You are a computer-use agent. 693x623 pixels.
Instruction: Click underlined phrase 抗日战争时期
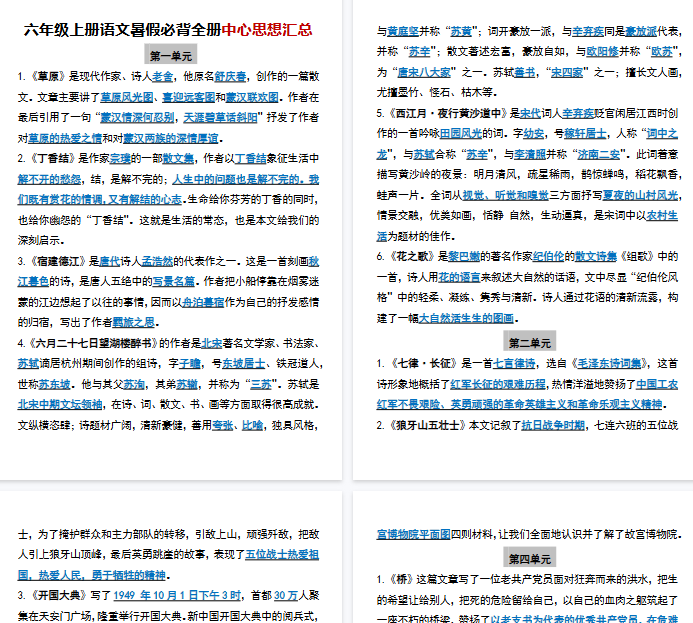pos(553,425)
